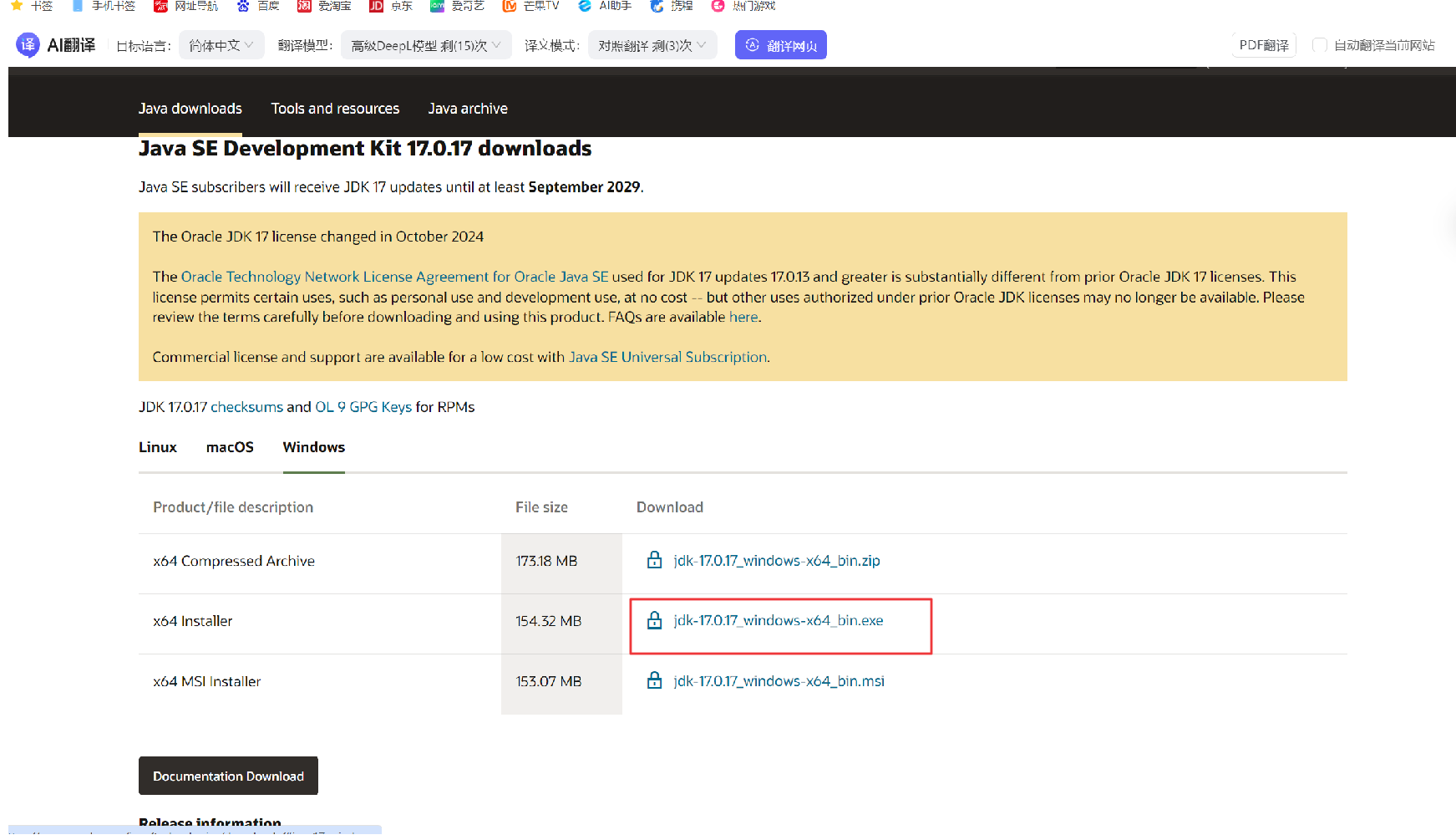
Task: Click the 翻译网页 button
Action: [780, 45]
